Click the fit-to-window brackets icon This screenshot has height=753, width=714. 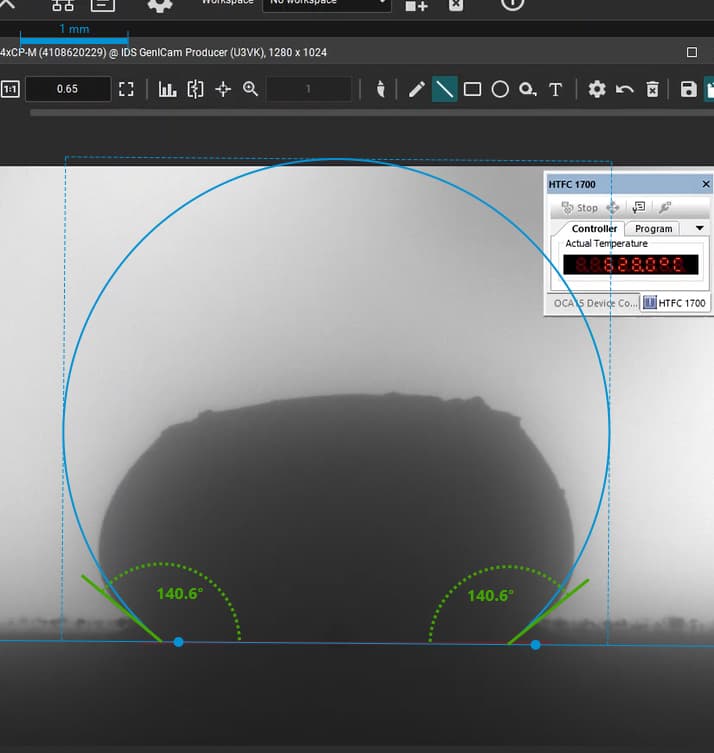(x=126, y=89)
